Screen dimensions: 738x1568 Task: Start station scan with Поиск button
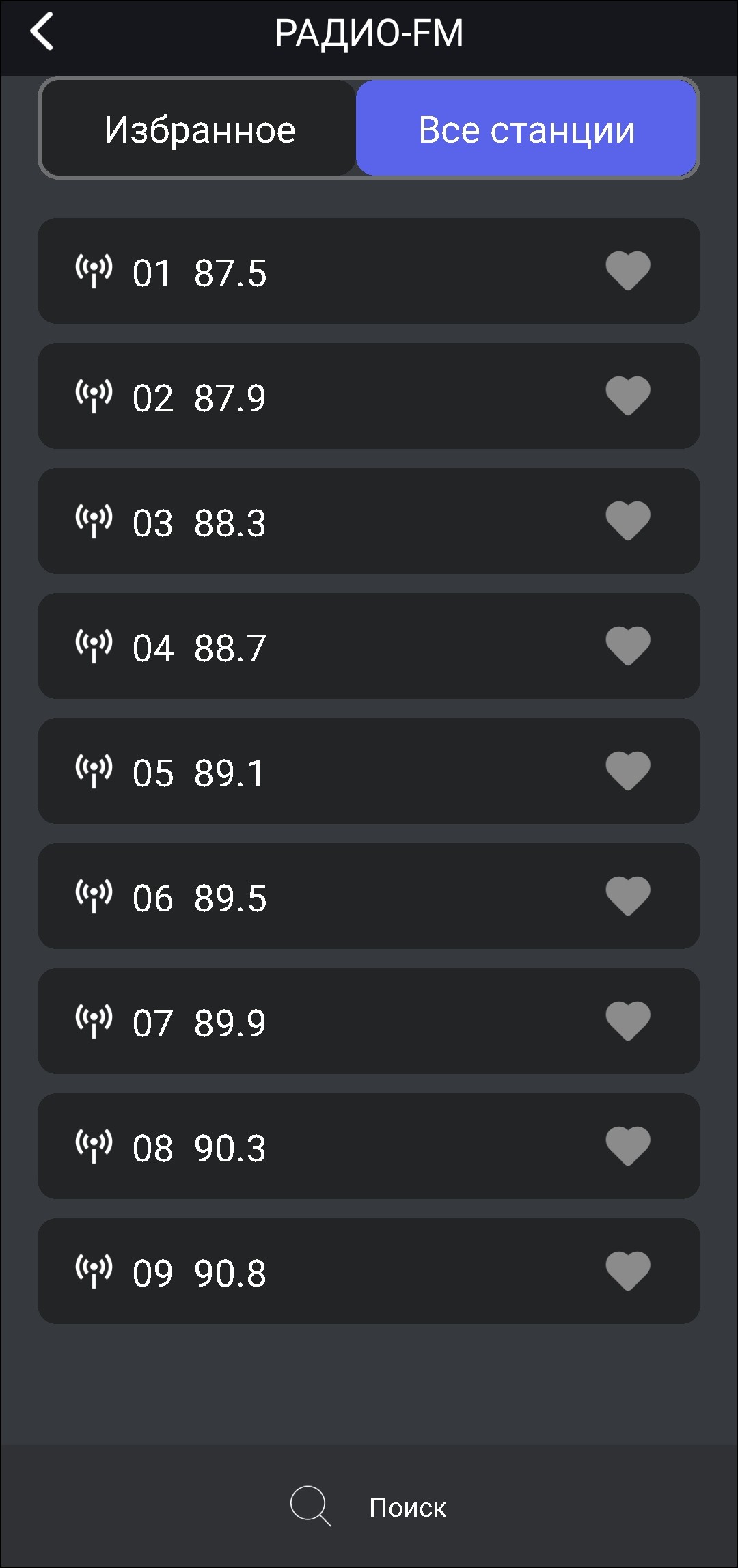407,1507
